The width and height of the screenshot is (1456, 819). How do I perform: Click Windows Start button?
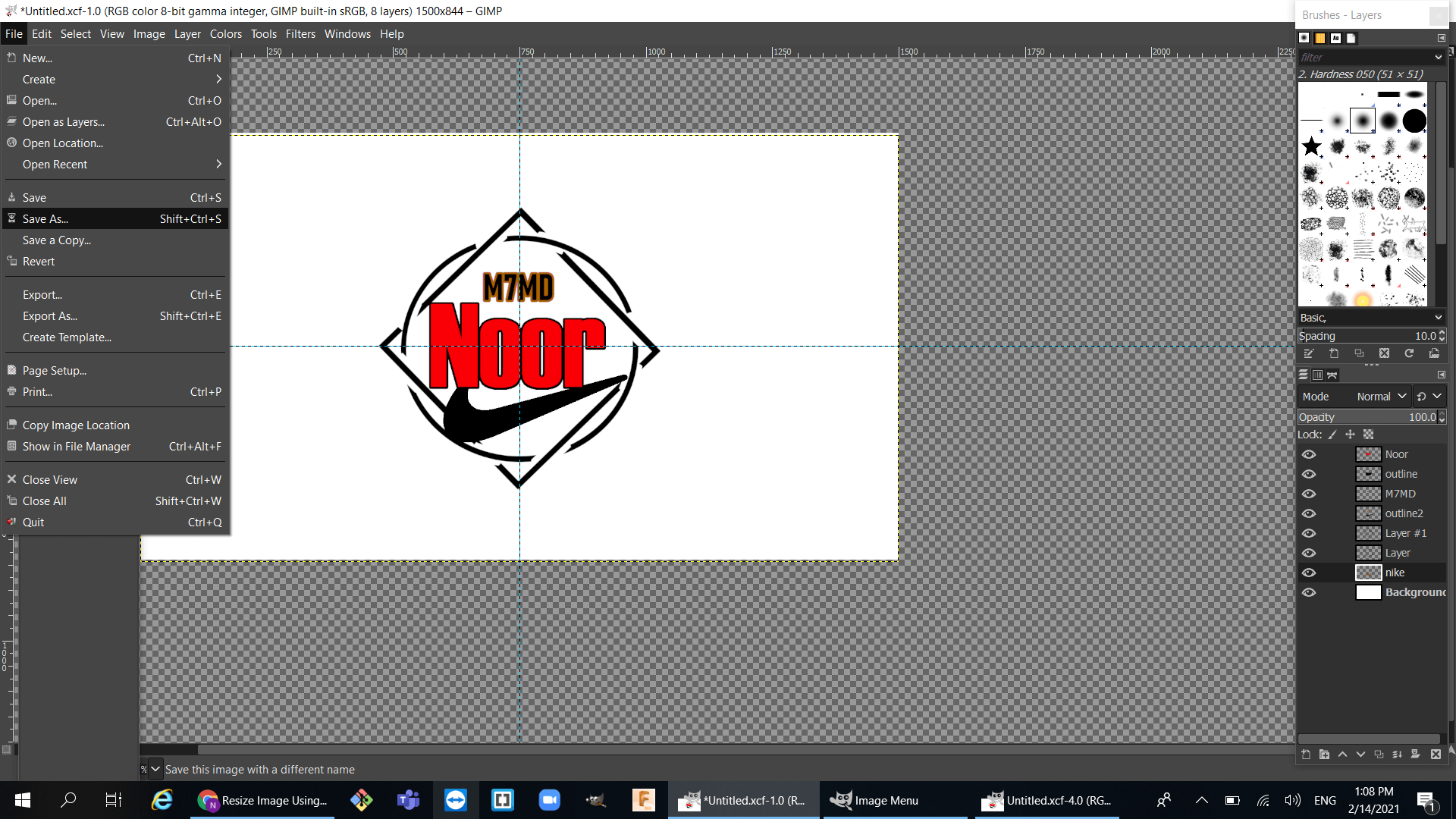tap(23, 800)
